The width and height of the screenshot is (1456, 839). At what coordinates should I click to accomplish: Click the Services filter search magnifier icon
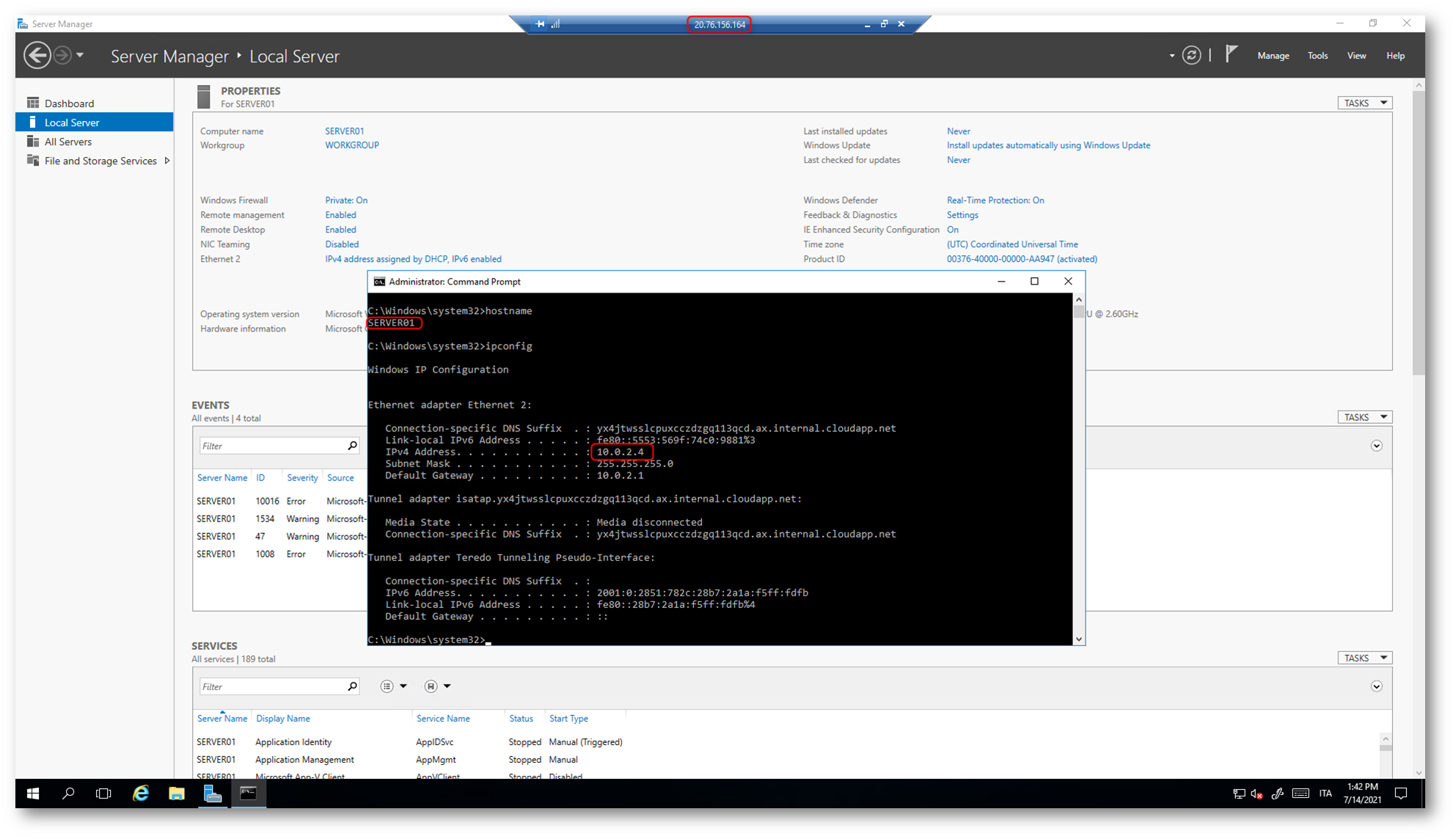(352, 686)
